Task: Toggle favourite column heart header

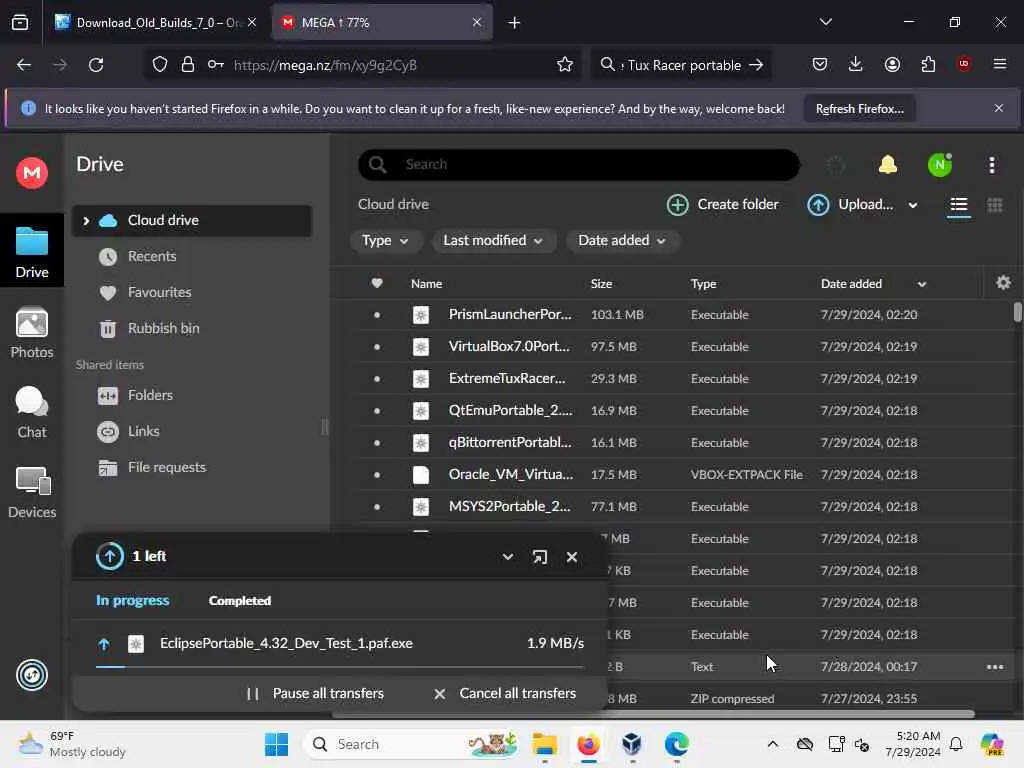Action: tap(377, 283)
